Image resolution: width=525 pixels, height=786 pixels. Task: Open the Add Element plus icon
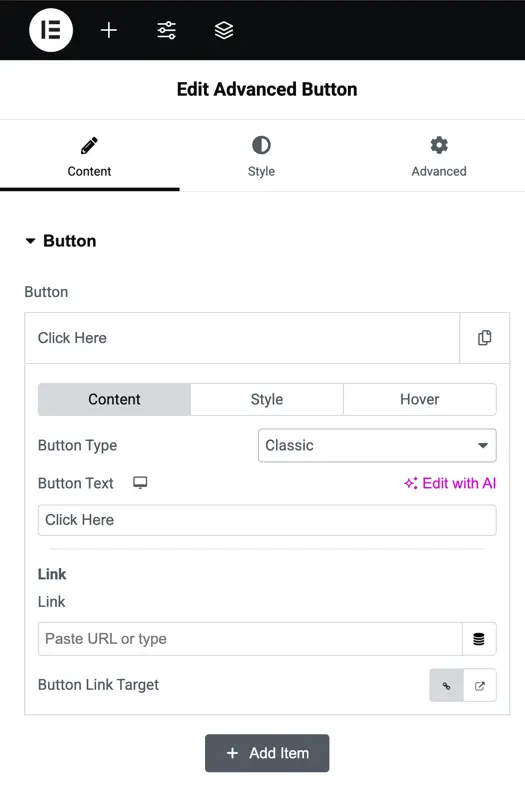(x=109, y=30)
